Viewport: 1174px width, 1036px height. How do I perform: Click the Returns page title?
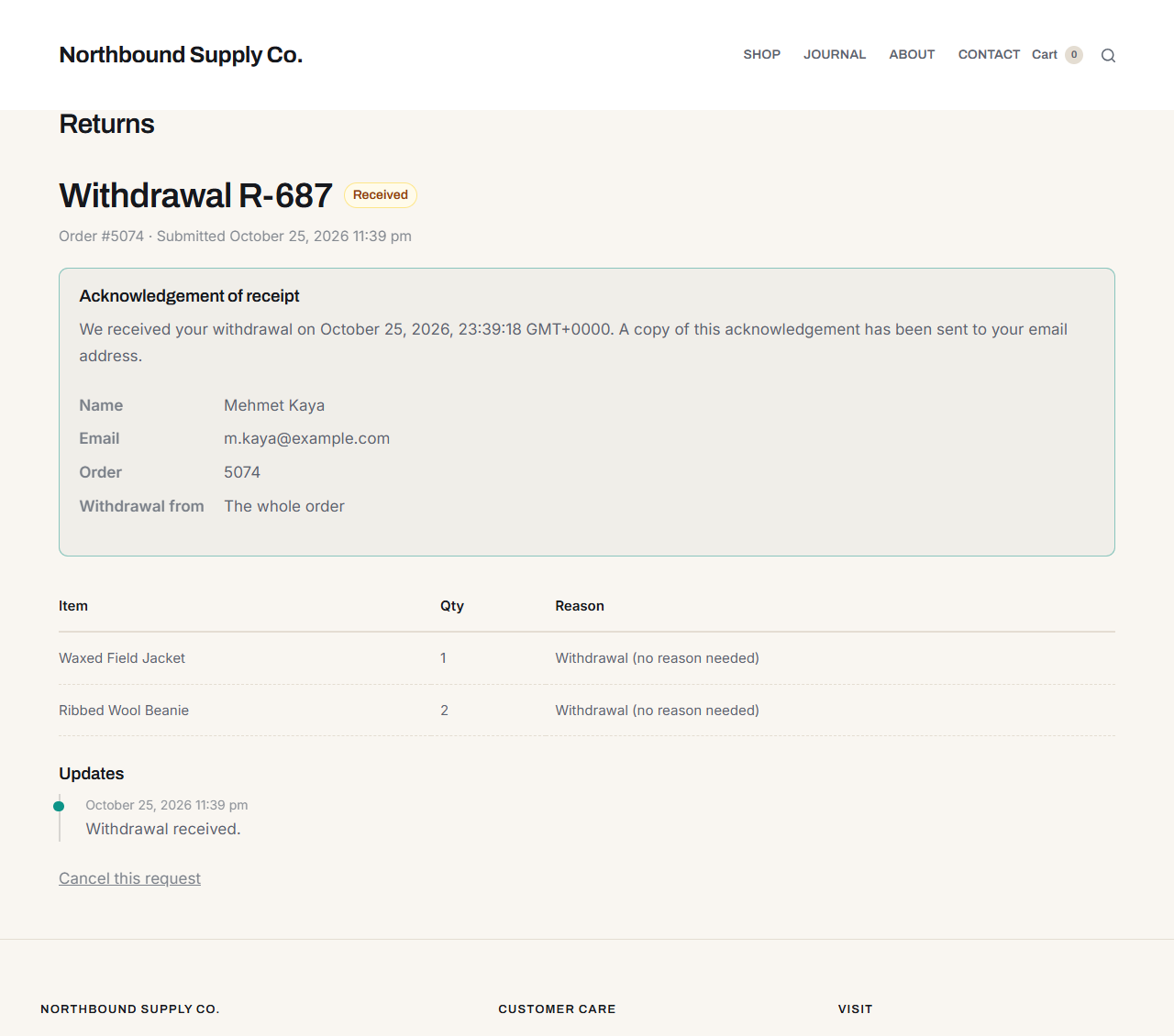106,124
